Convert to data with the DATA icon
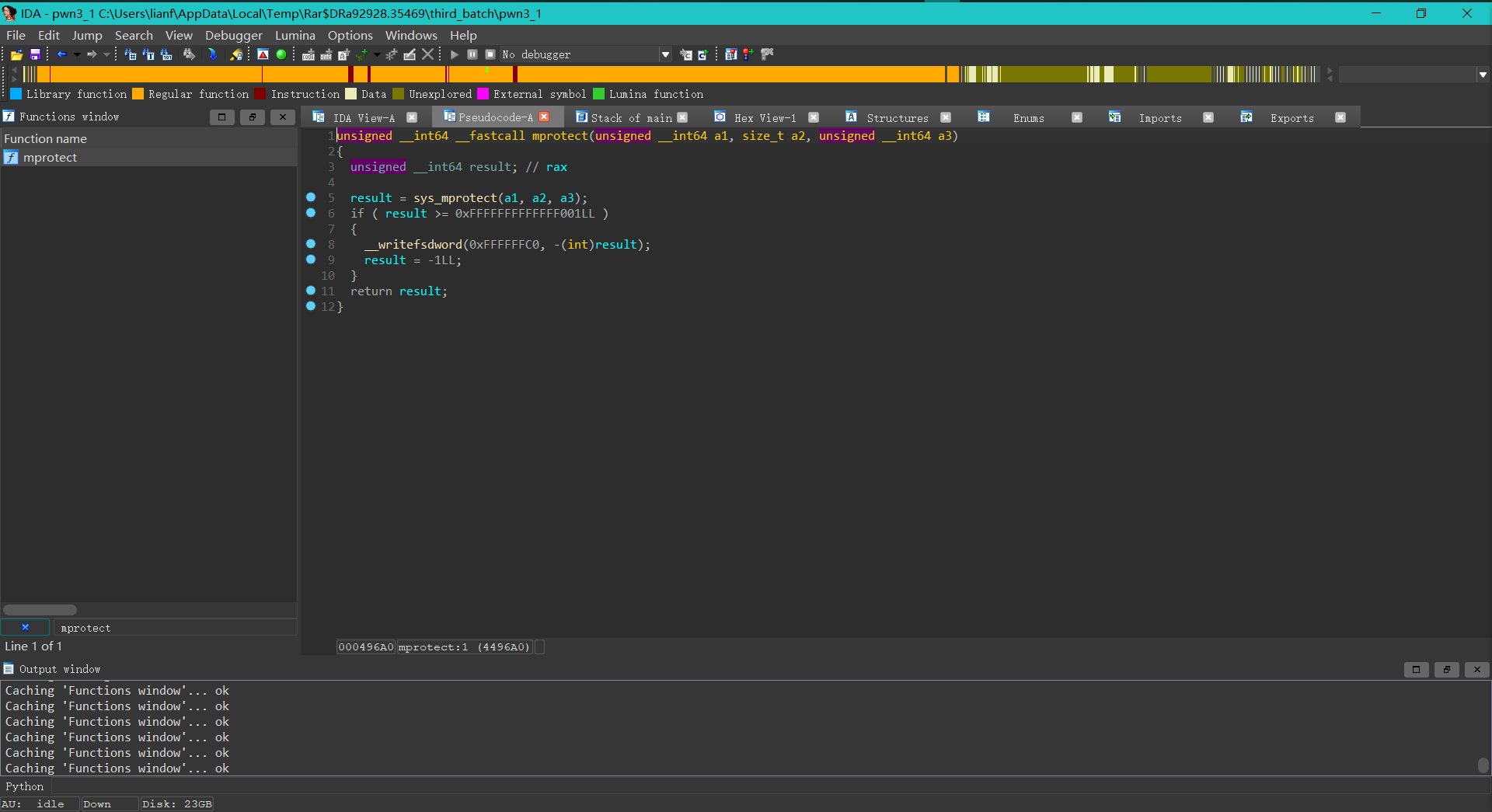Screen dimensions: 1492x812 (326, 54)
